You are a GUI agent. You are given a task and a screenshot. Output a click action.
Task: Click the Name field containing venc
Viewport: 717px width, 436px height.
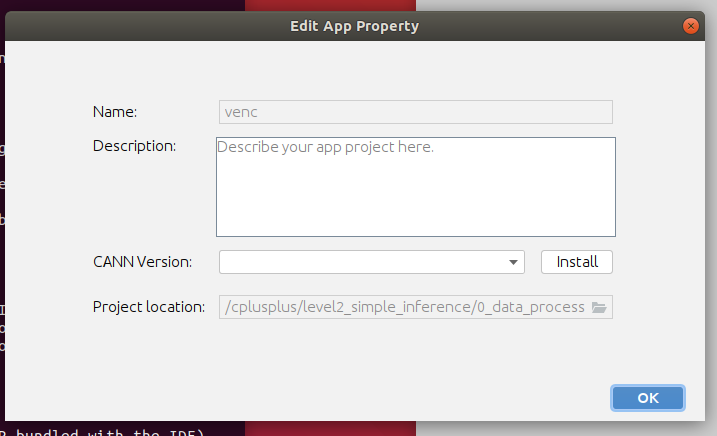pyautogui.click(x=415, y=112)
